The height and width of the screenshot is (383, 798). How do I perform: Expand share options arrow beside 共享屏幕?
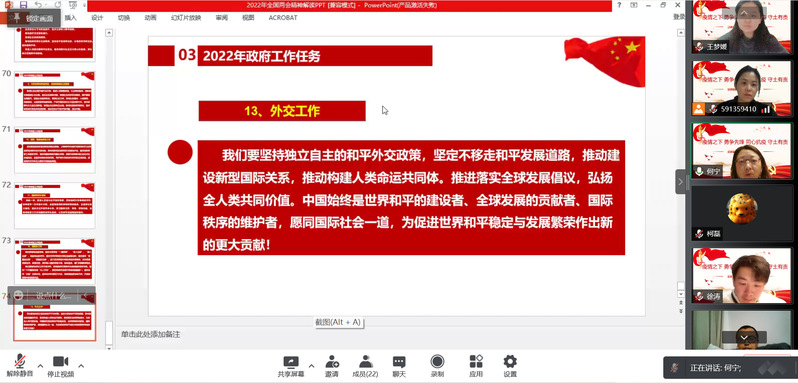tap(311, 365)
